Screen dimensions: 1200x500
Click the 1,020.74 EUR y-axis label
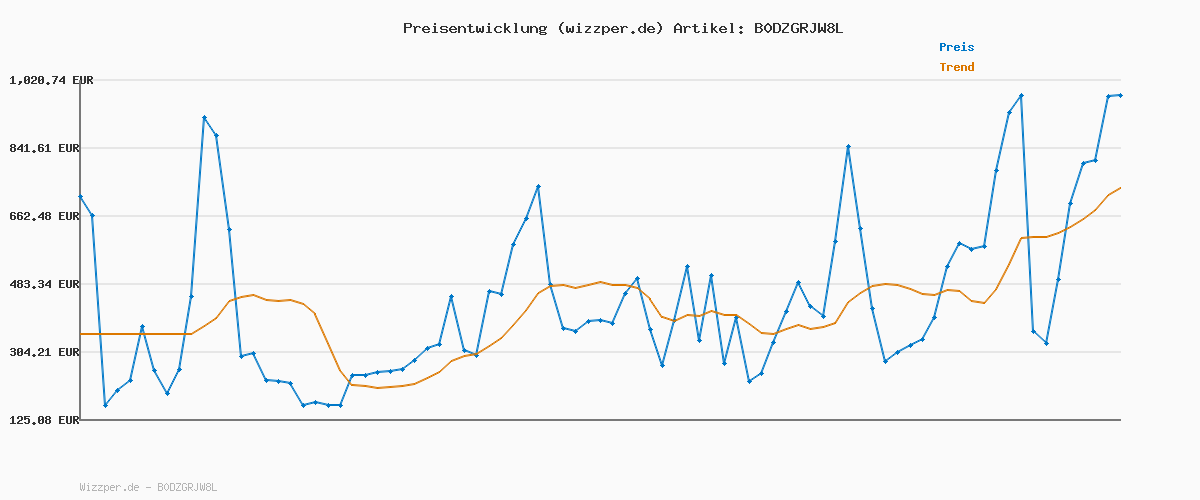pos(51,80)
